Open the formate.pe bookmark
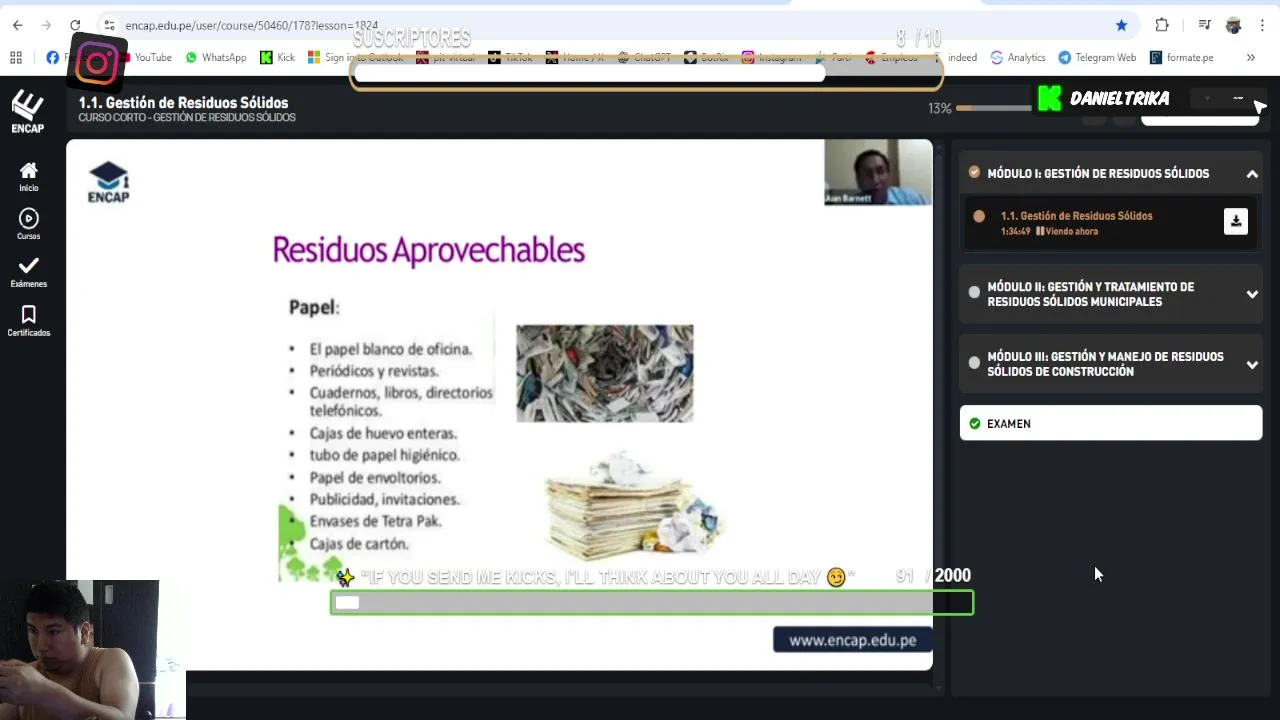Screen dimensions: 1280x720 click(x=1181, y=57)
